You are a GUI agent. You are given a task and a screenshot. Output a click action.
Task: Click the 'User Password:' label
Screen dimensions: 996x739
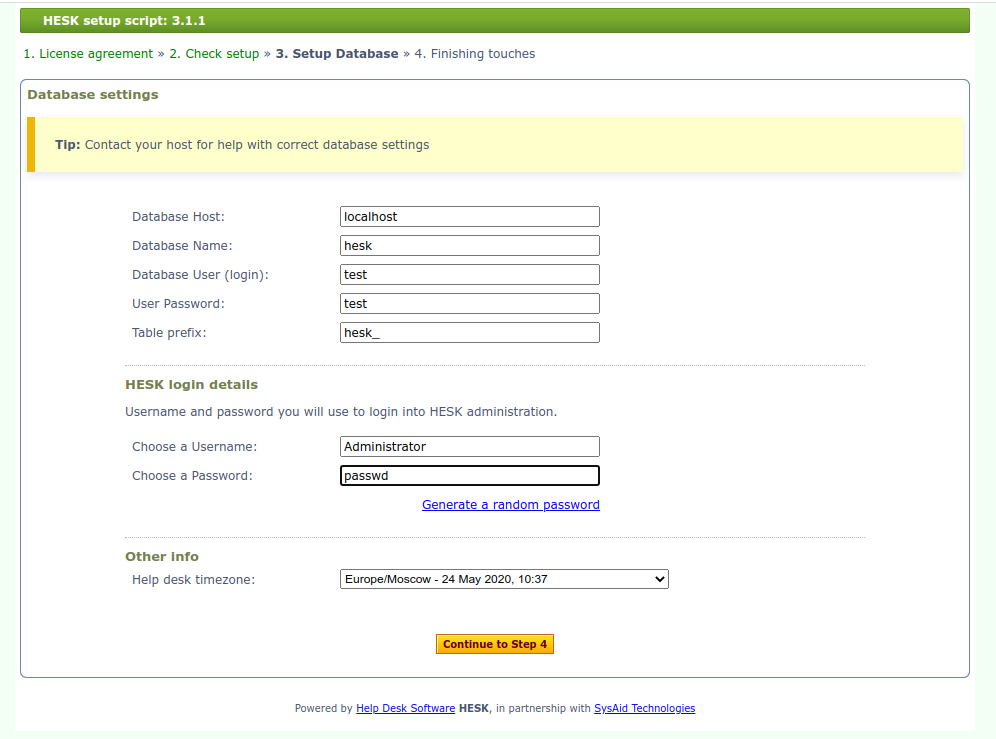point(178,304)
